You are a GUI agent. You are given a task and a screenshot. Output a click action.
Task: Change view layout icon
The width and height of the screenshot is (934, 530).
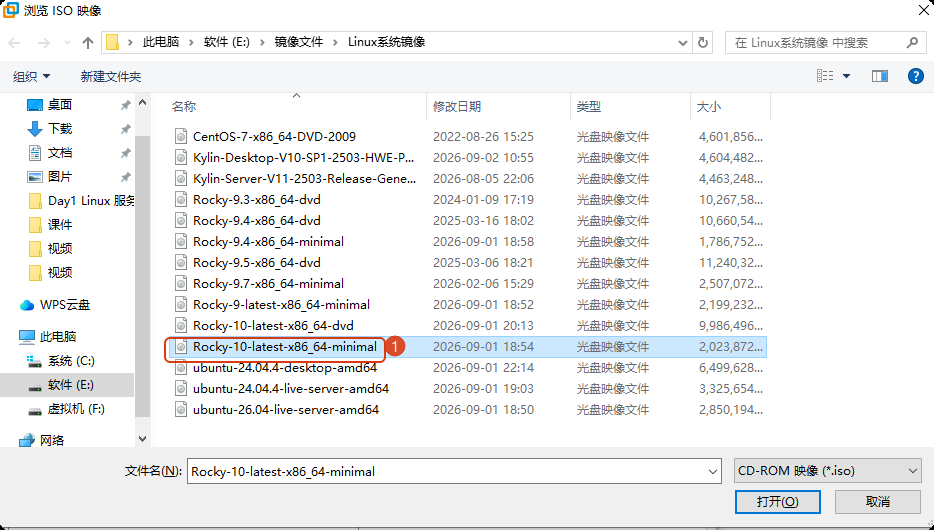[x=825, y=76]
